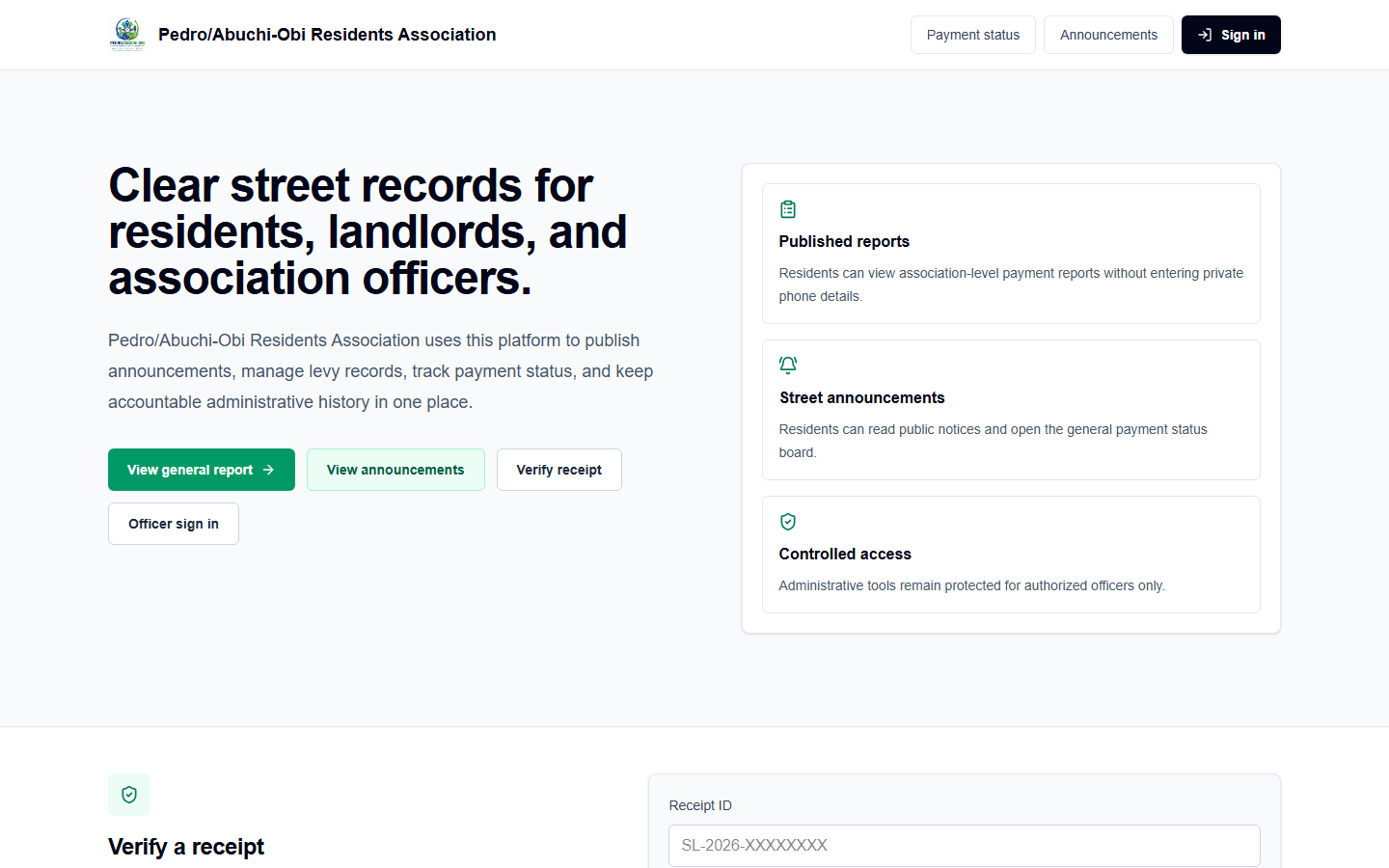1389x868 pixels.
Task: Click the Receipt ID label
Action: 700,805
